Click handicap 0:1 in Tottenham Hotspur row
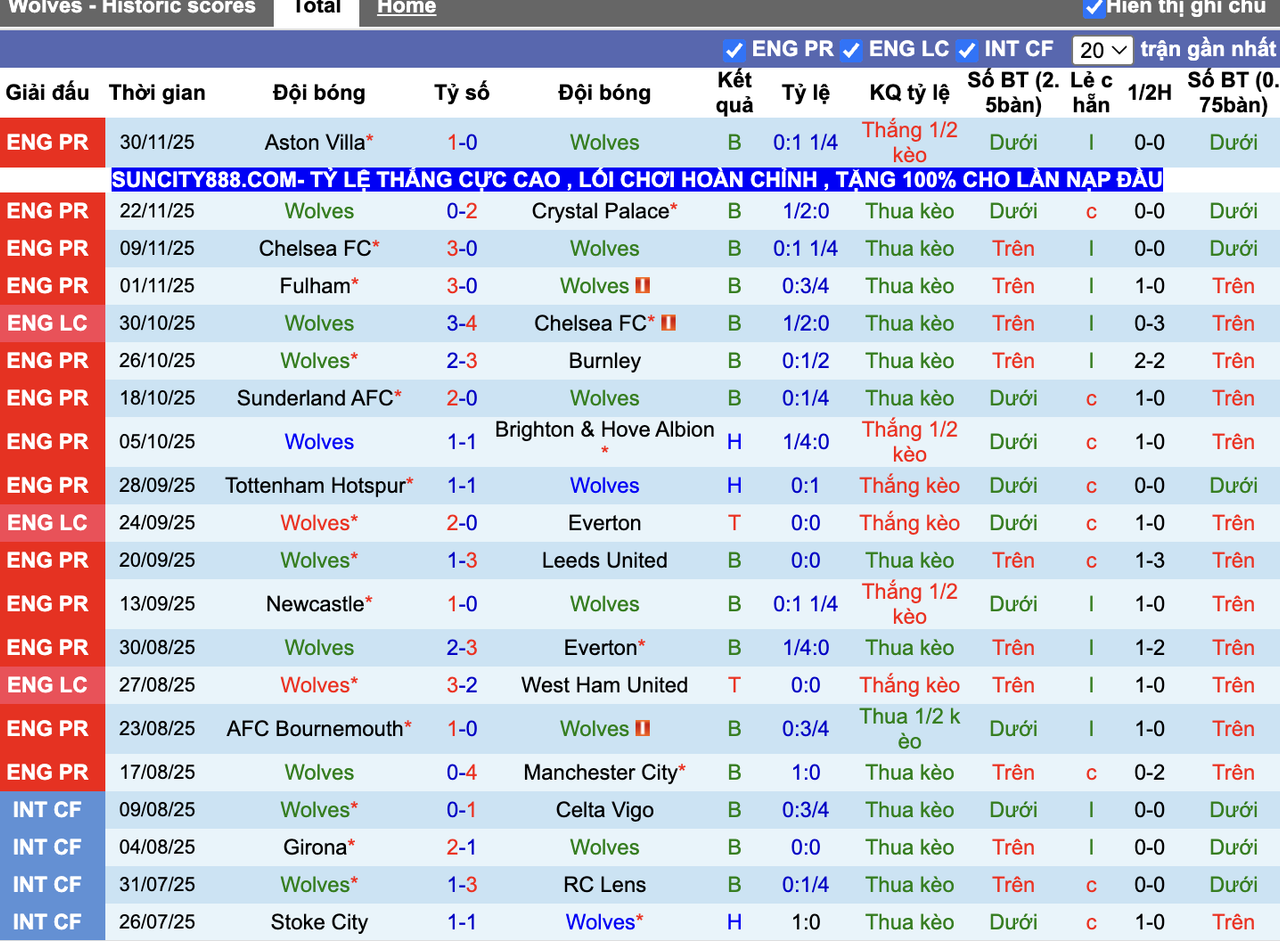This screenshot has width=1280, height=941. point(806,485)
